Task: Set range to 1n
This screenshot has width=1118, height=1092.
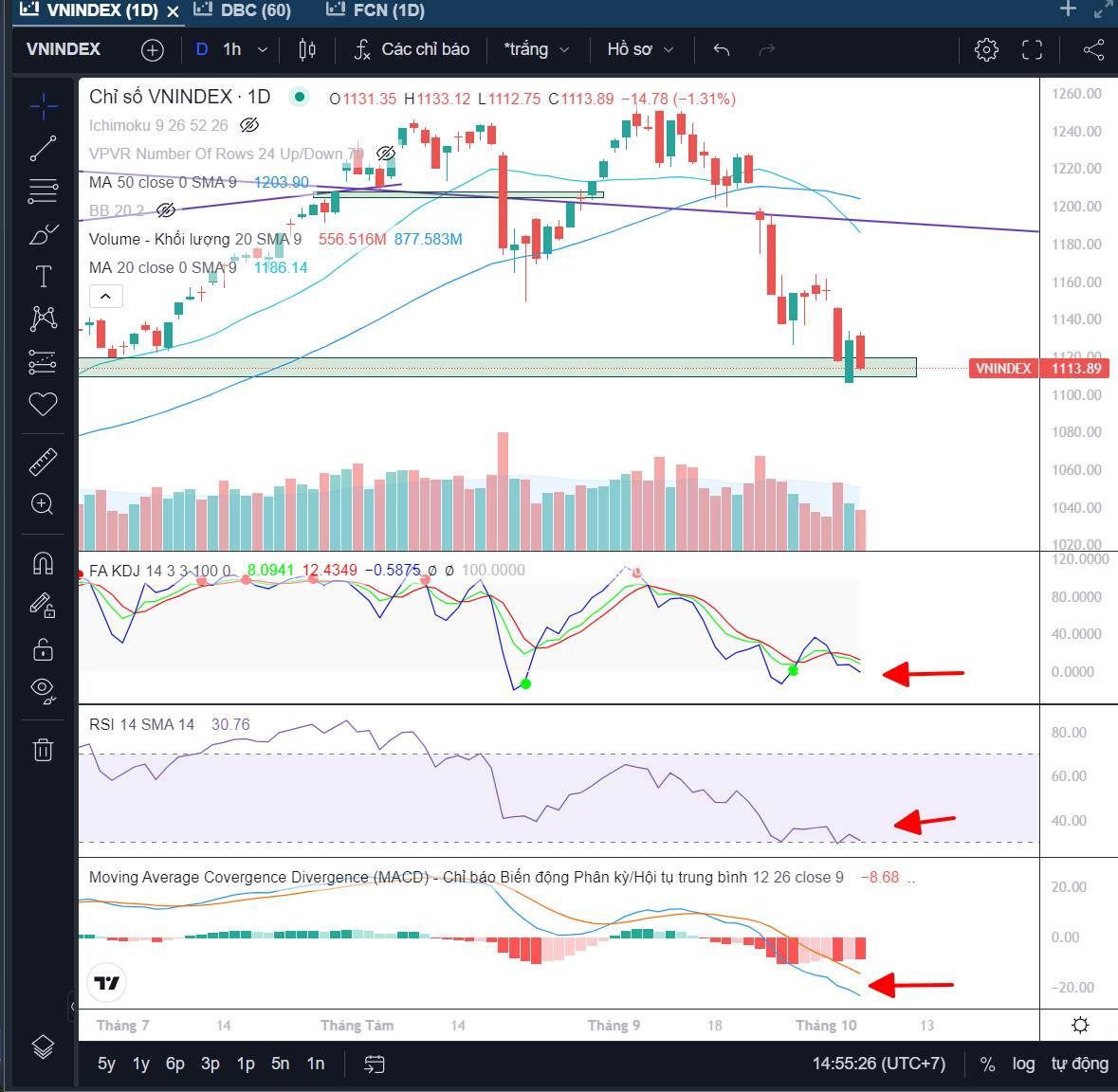Action: (316, 1065)
